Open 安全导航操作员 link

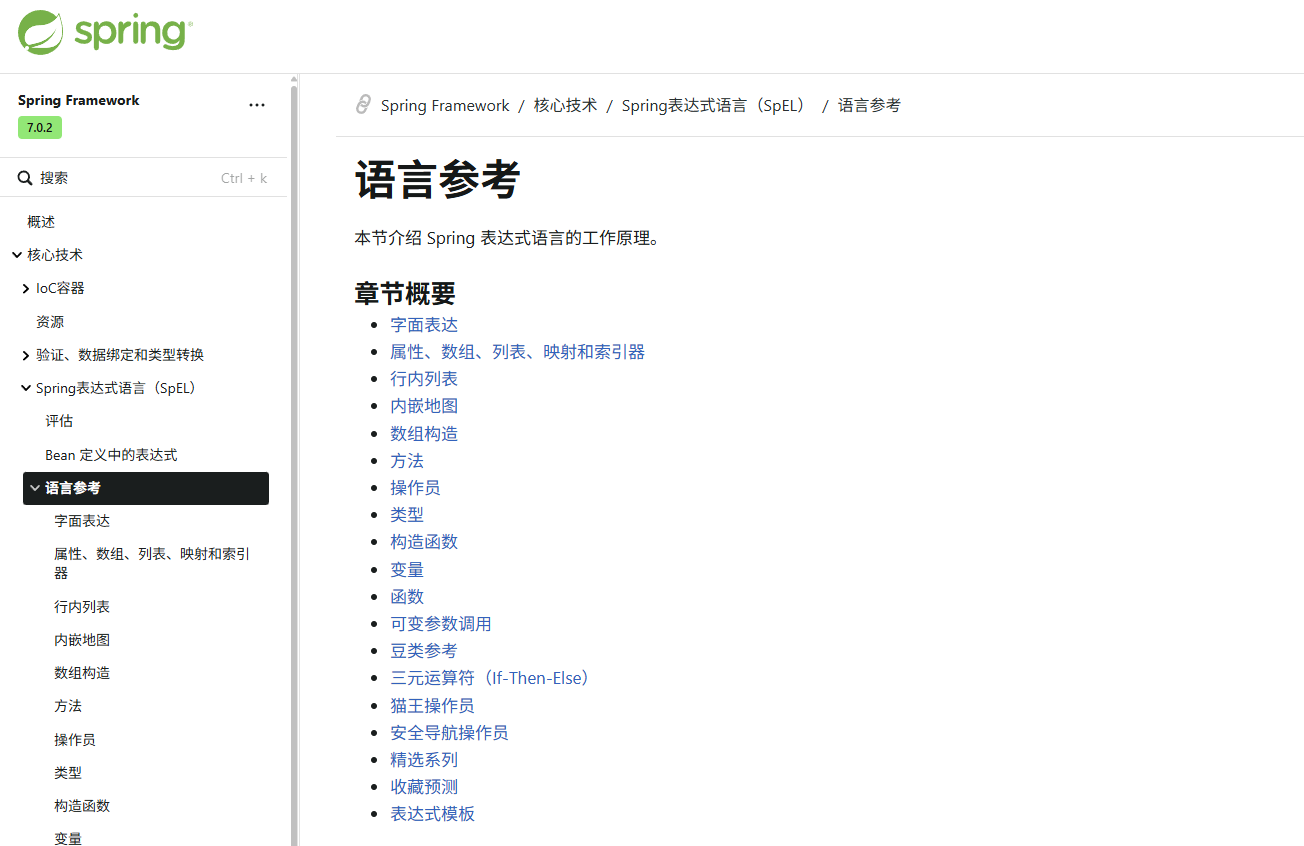pyautogui.click(x=449, y=733)
